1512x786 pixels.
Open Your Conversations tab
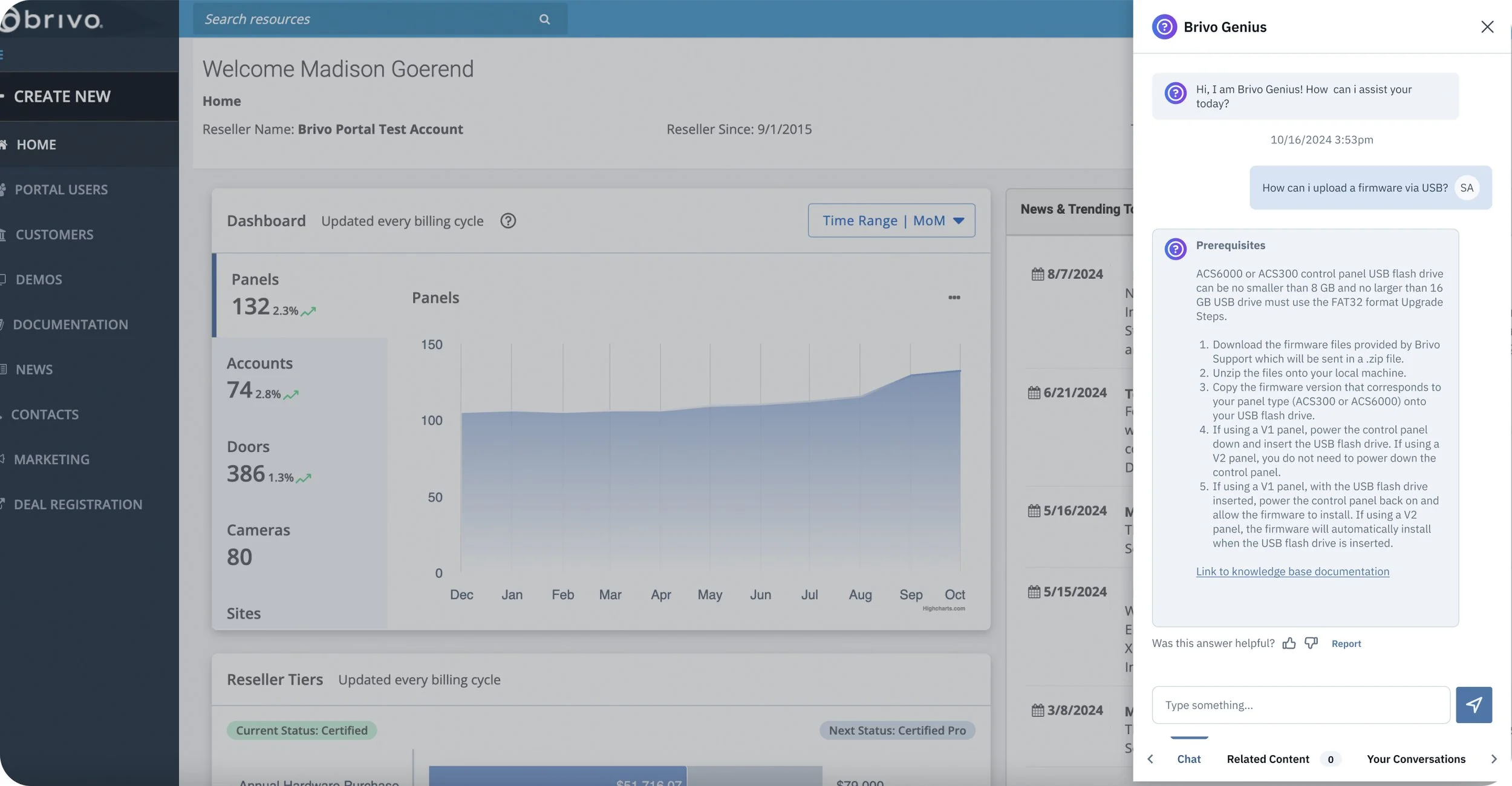tap(1415, 759)
